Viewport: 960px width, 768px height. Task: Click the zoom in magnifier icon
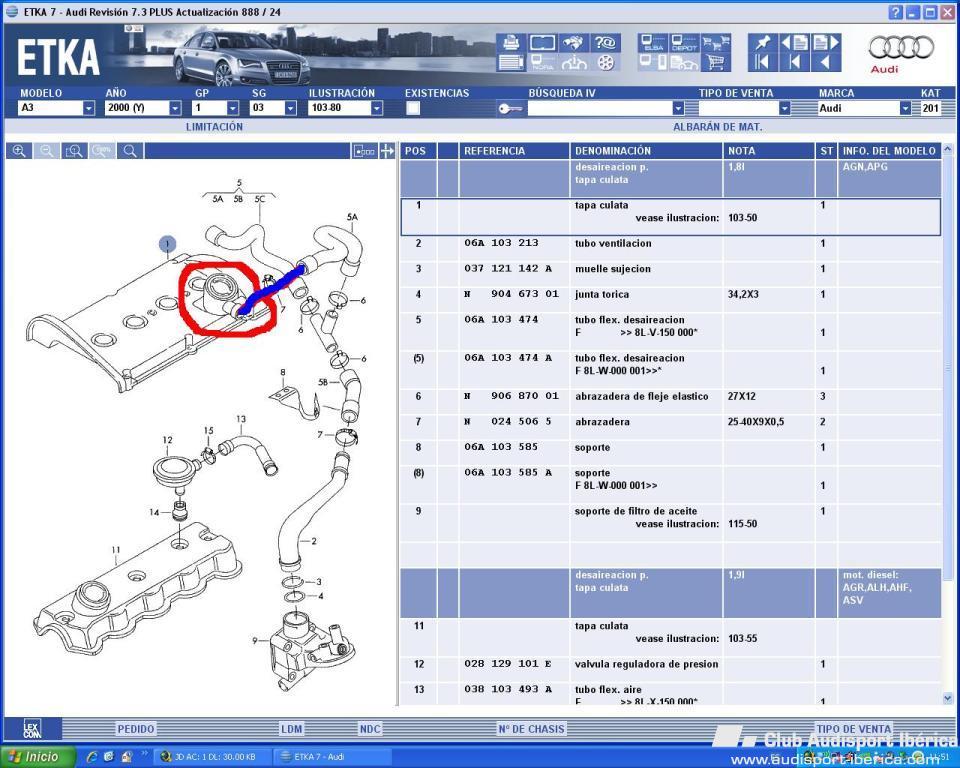19,151
